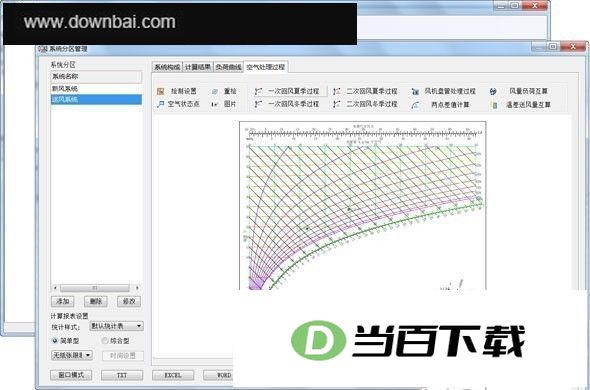The height and width of the screenshot is (390, 590).
Task: Switch to the 计算结果 tab
Action: tap(198, 67)
